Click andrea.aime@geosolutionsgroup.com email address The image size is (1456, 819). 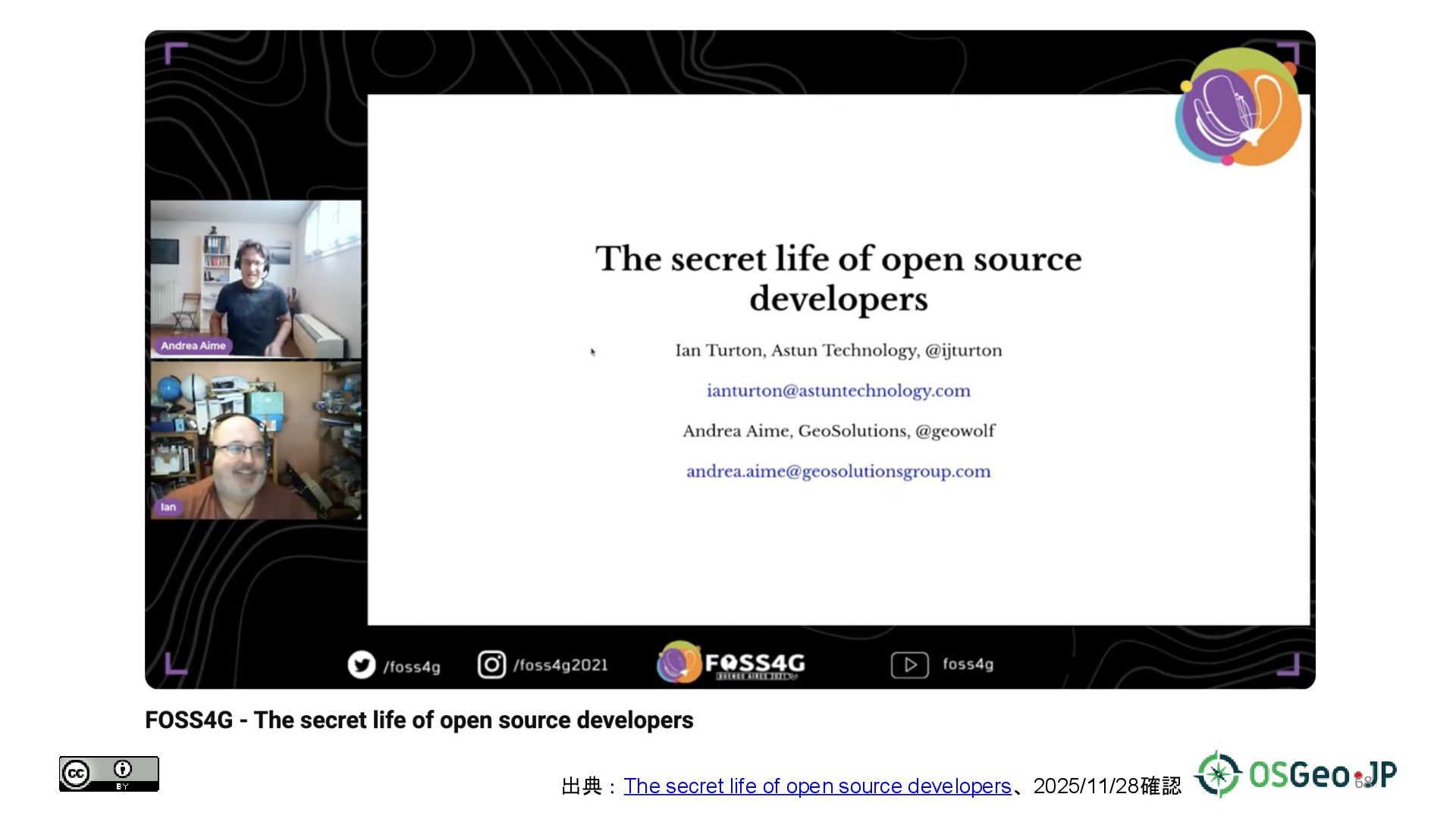click(x=838, y=472)
